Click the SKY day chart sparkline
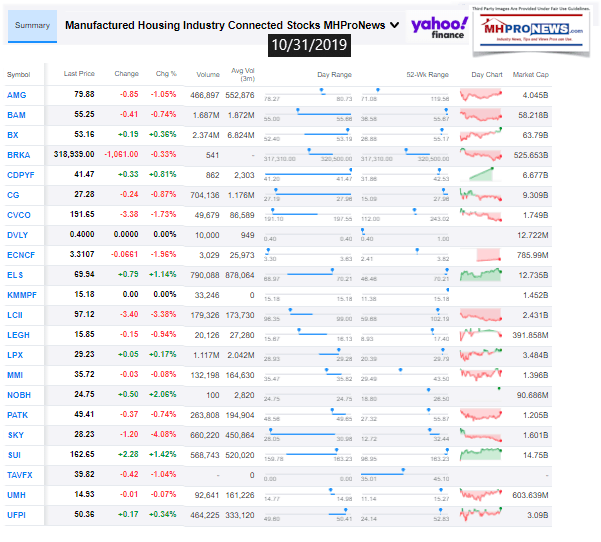 pos(481,435)
